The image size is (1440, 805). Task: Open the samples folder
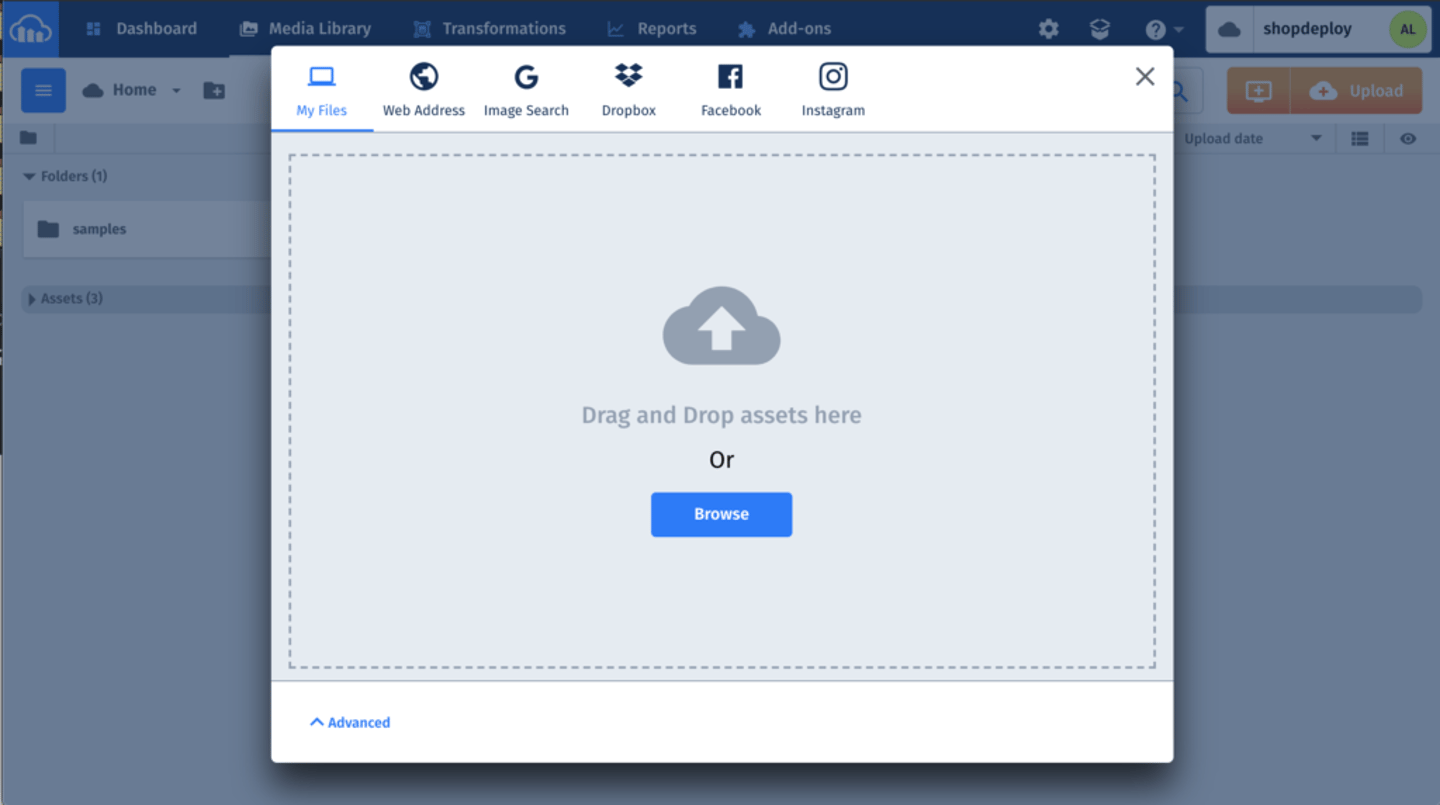point(99,229)
